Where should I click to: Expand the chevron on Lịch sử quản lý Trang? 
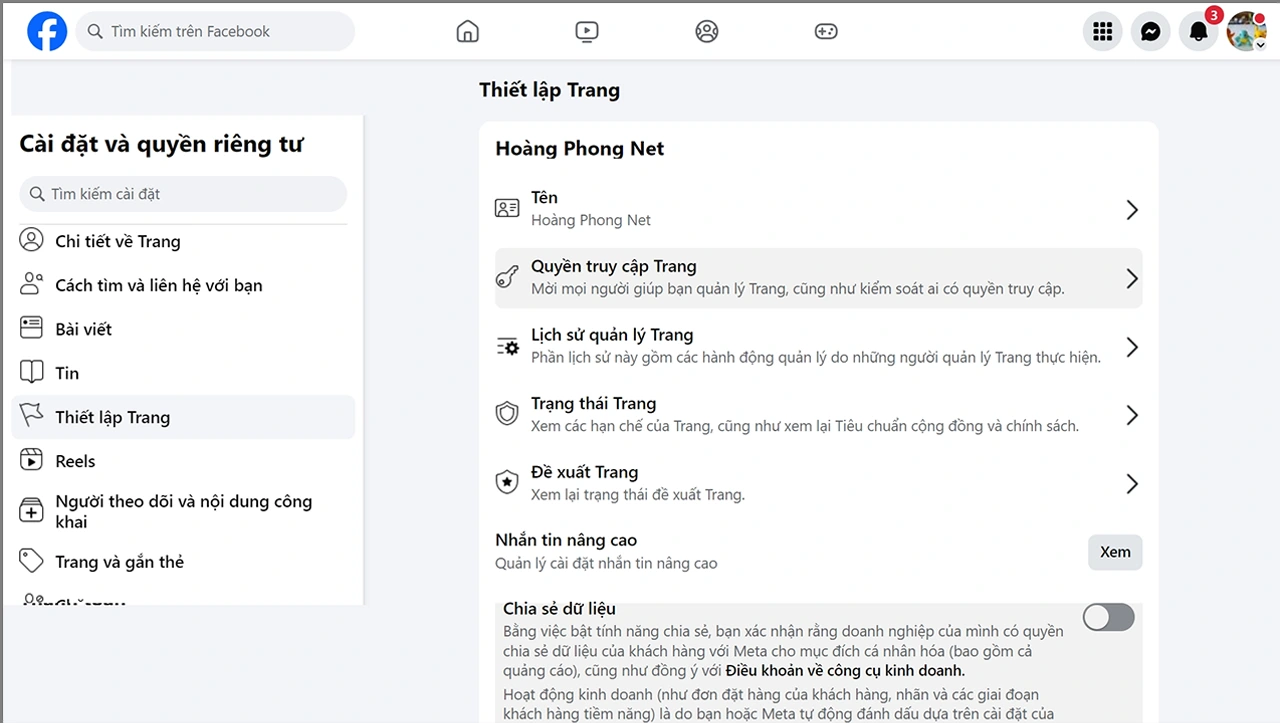pyautogui.click(x=1132, y=347)
